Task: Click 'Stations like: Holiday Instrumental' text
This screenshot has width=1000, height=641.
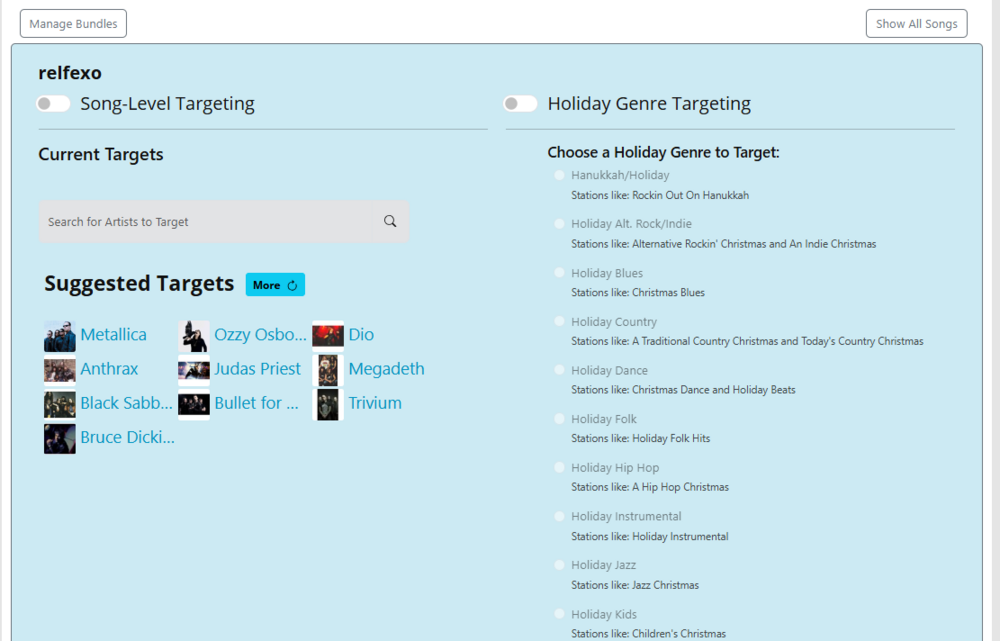Action: [650, 536]
